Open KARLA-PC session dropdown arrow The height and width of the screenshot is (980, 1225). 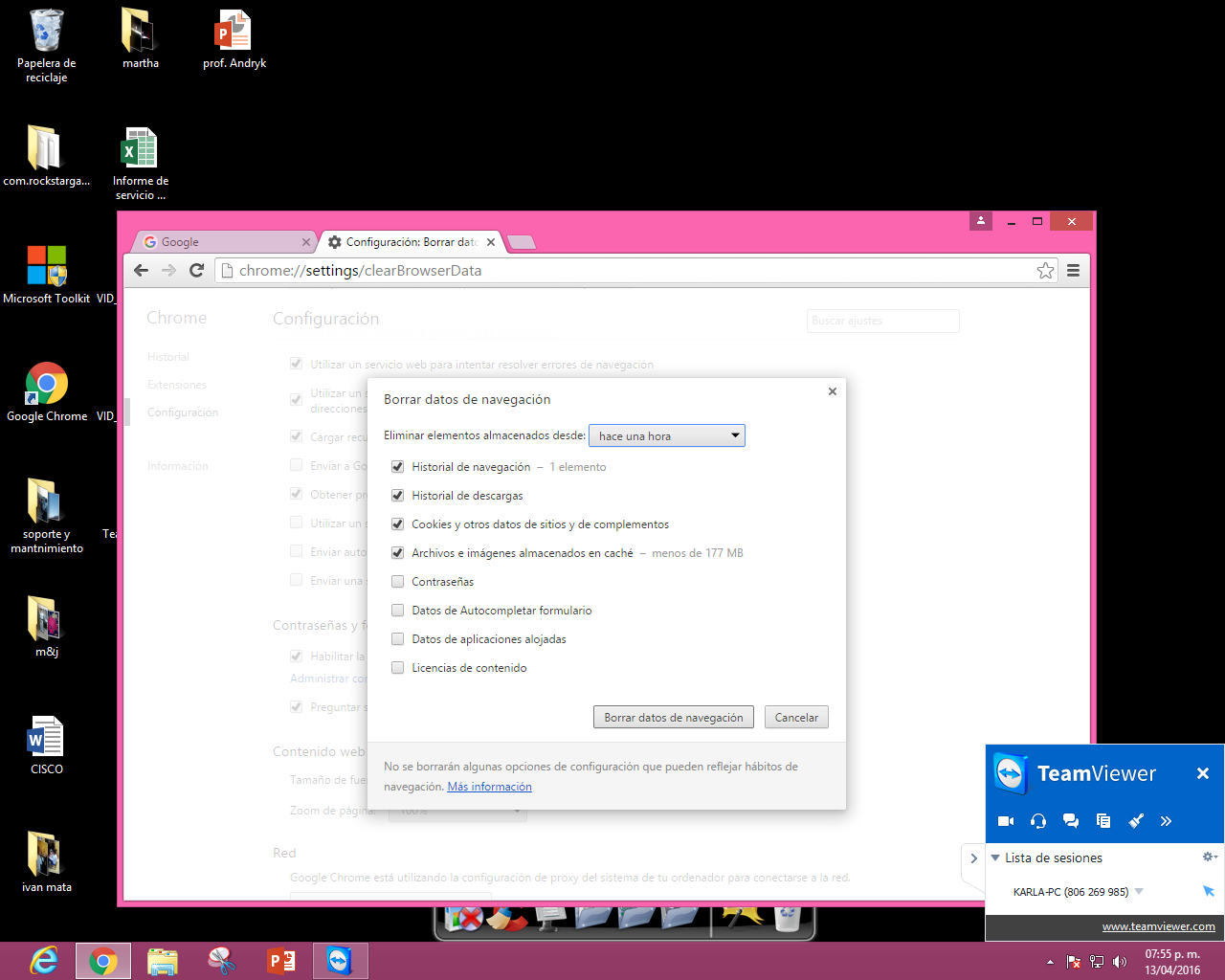(x=1139, y=891)
